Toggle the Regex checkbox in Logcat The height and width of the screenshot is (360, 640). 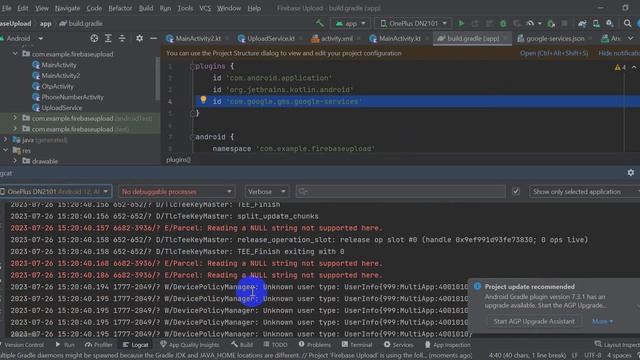[516, 191]
